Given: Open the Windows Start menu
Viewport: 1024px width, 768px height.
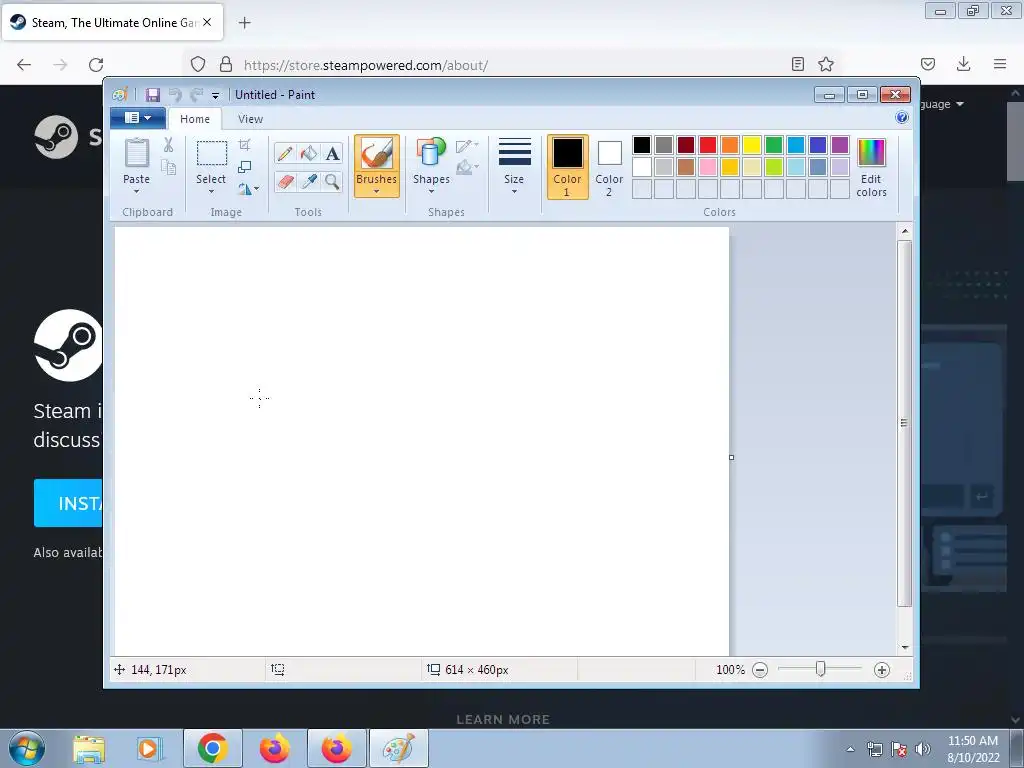Looking at the screenshot, I should pos(27,748).
